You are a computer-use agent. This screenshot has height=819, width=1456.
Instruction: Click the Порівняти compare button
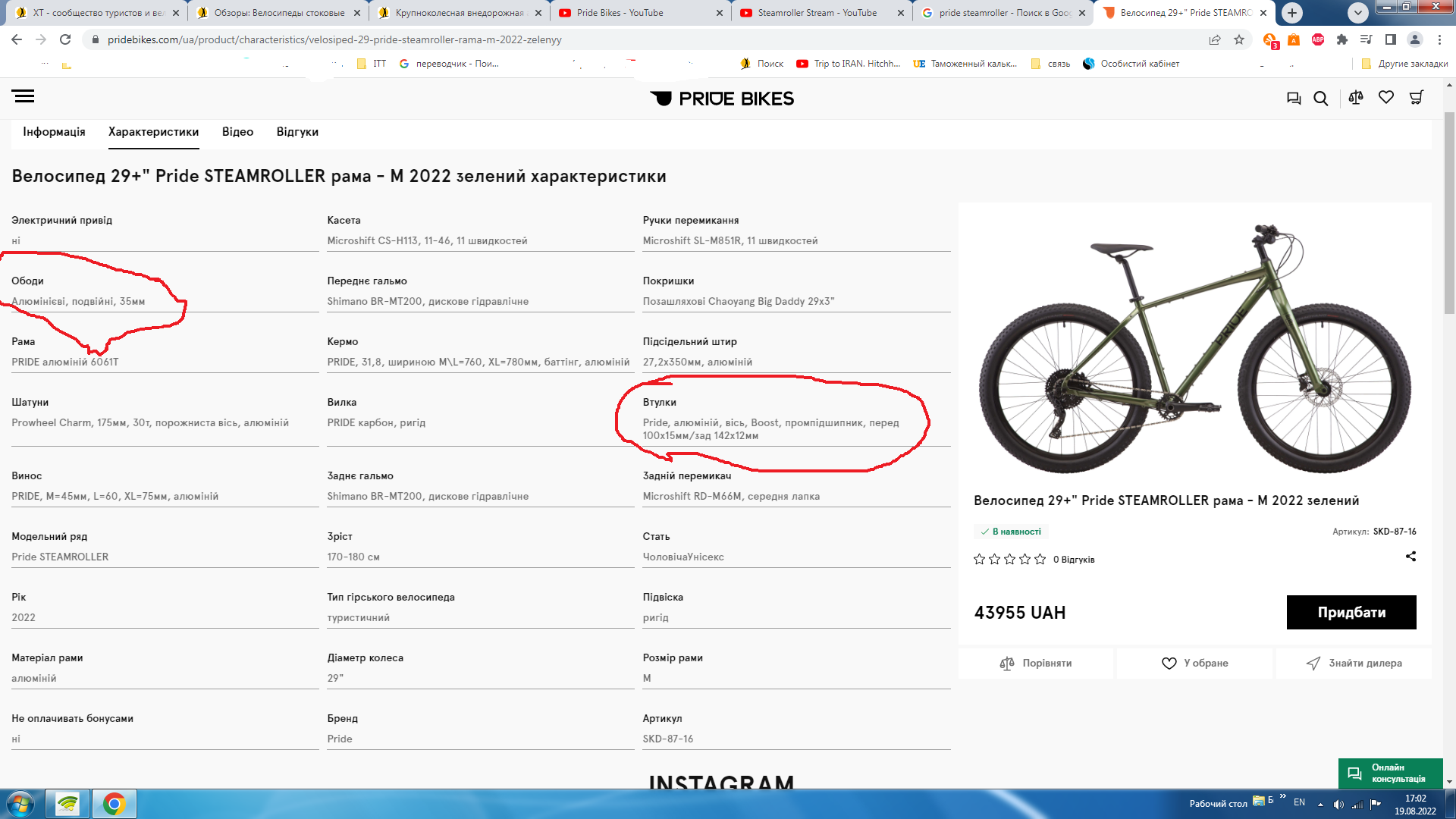tap(1036, 664)
